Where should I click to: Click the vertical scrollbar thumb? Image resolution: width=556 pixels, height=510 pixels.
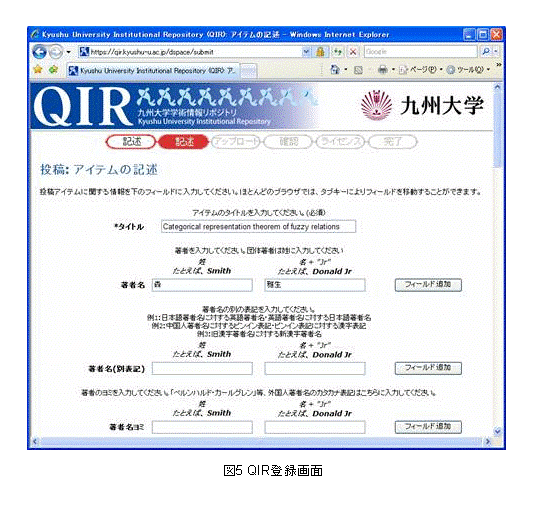click(x=497, y=129)
